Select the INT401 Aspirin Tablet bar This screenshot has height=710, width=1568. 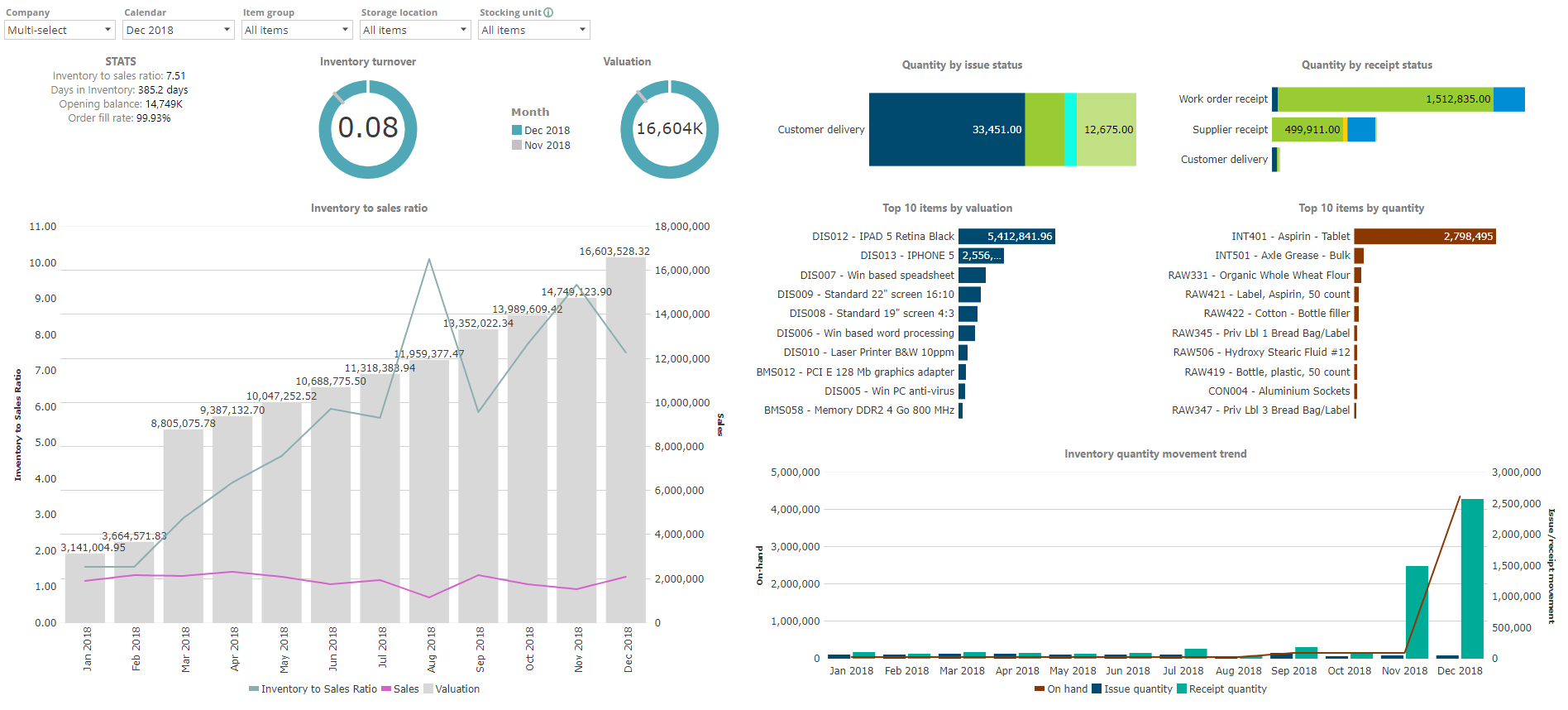(1424, 237)
